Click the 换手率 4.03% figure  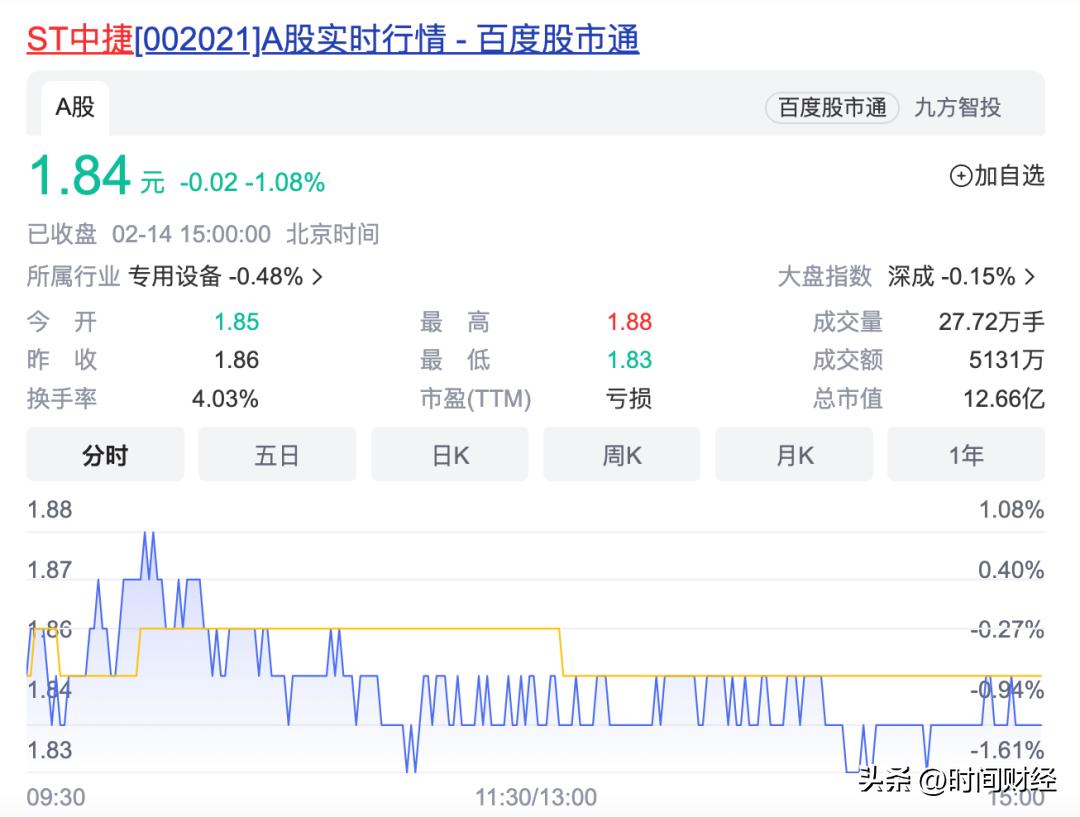(224, 398)
